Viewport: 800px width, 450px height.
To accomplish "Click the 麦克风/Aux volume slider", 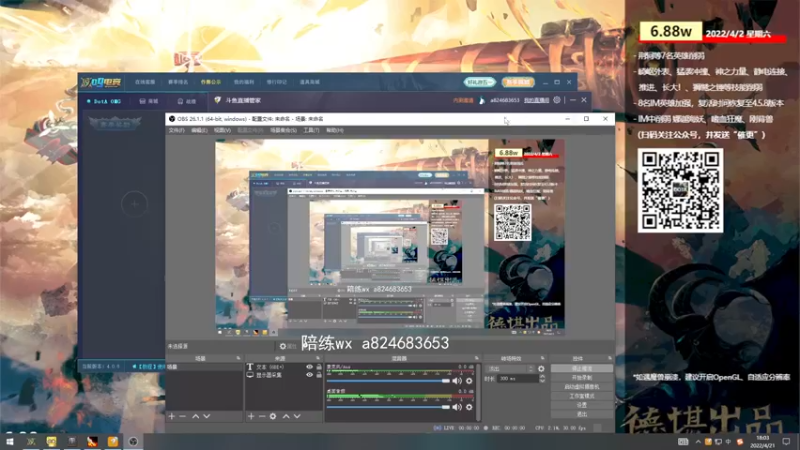I will pos(388,381).
